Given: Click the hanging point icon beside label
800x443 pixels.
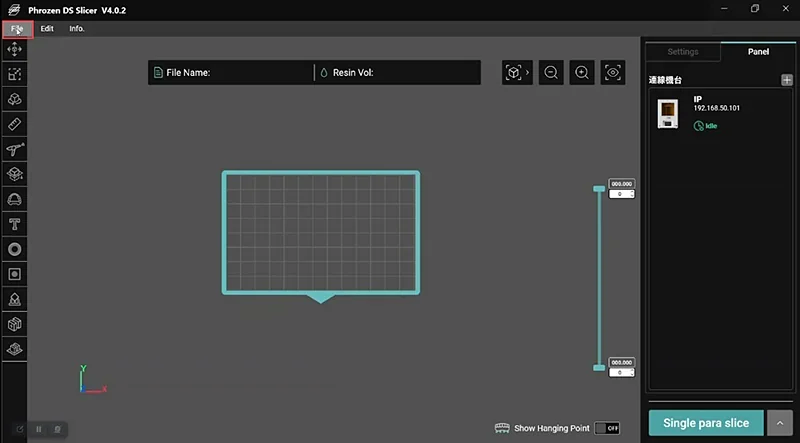Looking at the screenshot, I should pyautogui.click(x=502, y=428).
